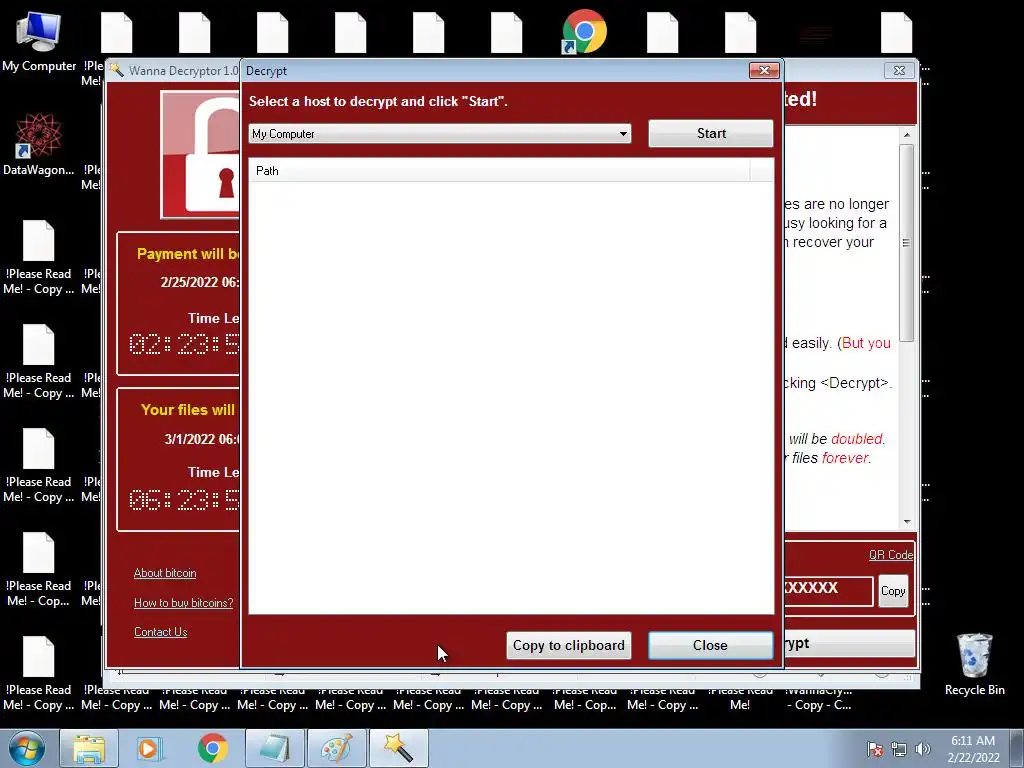The height and width of the screenshot is (768, 1024).
Task: Click the bitcoin address field in Wanna Decryptor
Action: pyautogui.click(x=828, y=590)
